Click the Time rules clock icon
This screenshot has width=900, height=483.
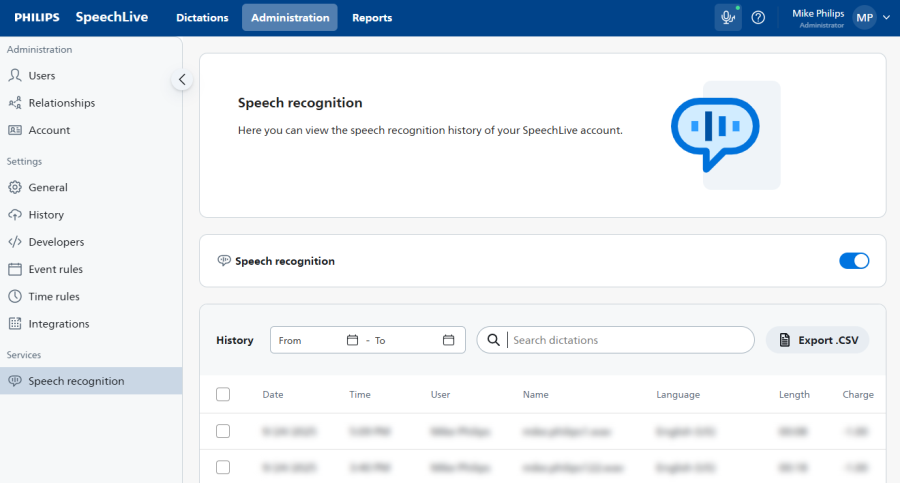click(x=15, y=296)
